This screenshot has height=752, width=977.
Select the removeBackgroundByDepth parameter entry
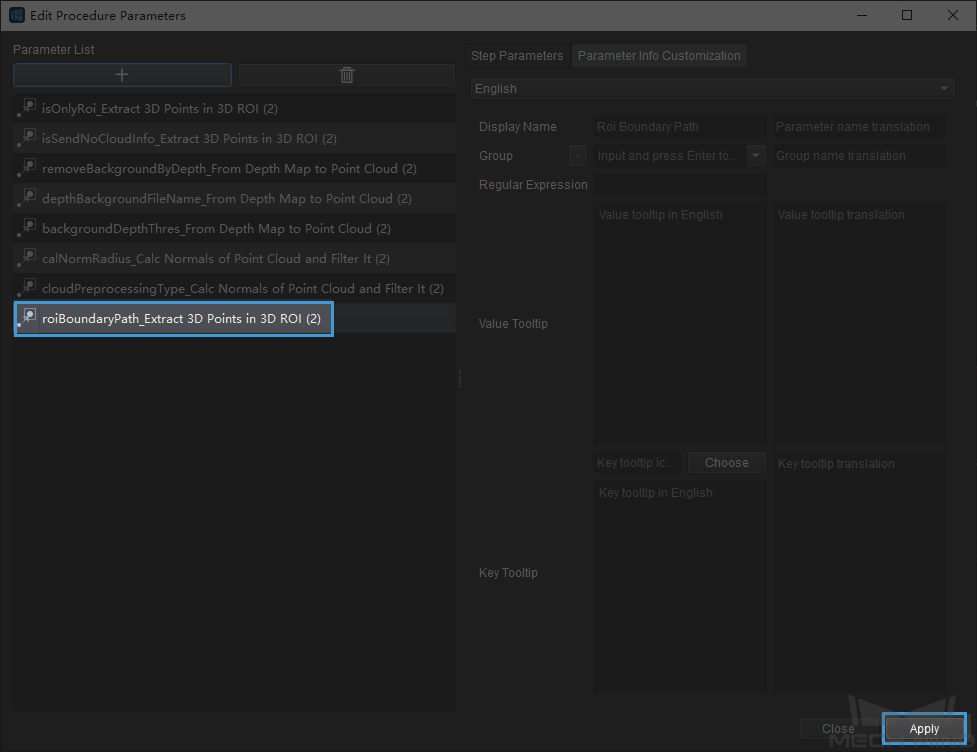[229, 169]
